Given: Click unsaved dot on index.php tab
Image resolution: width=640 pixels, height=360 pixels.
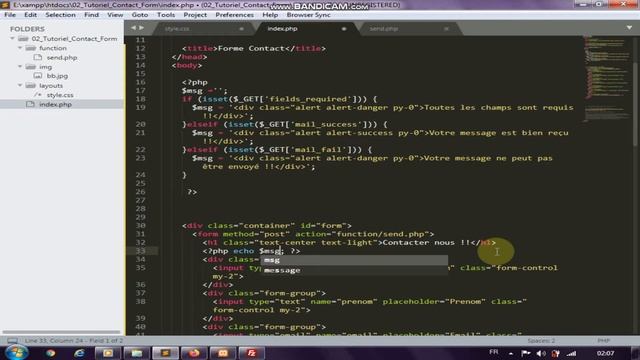Looking at the screenshot, I should pyautogui.click(x=344, y=29).
